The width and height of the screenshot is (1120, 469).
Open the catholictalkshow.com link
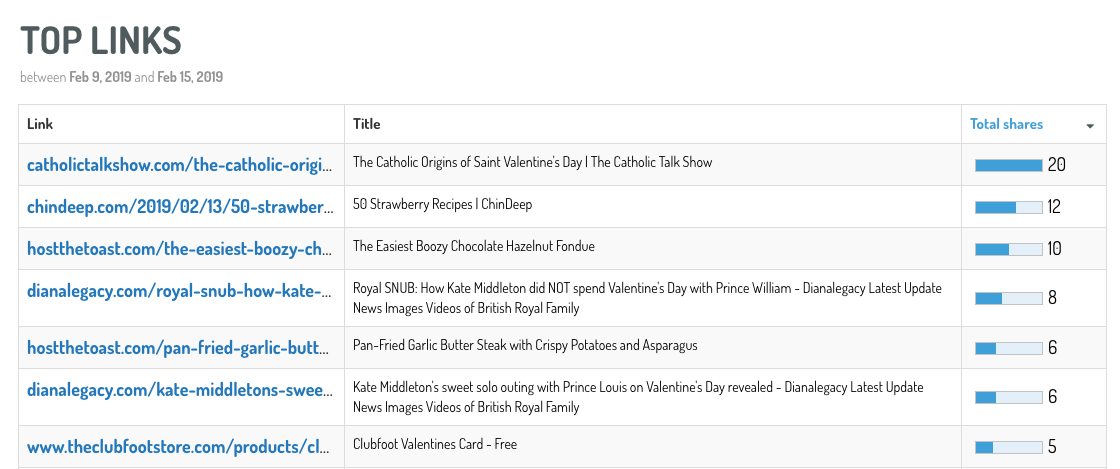(x=180, y=165)
